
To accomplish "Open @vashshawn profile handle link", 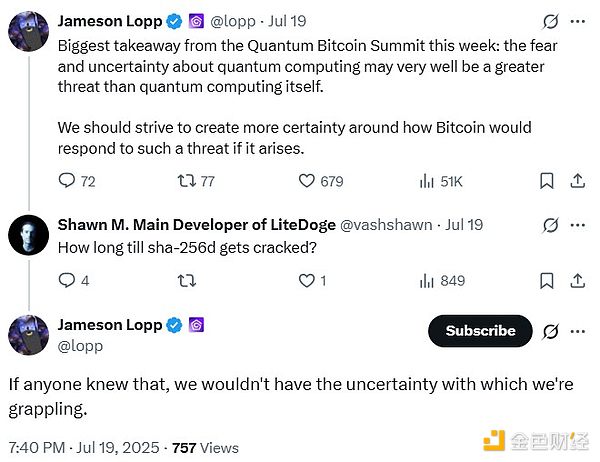I will coord(390,225).
